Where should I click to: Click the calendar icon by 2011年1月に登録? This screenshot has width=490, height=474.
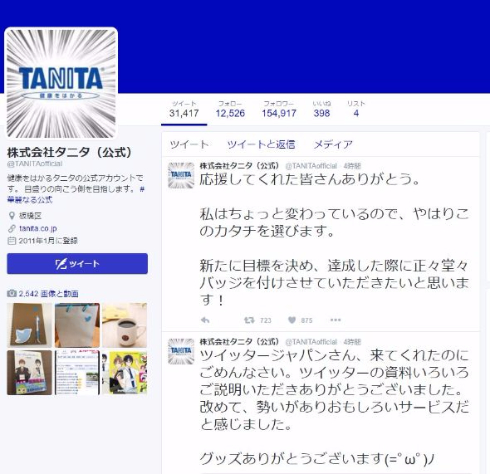[x=12, y=241]
